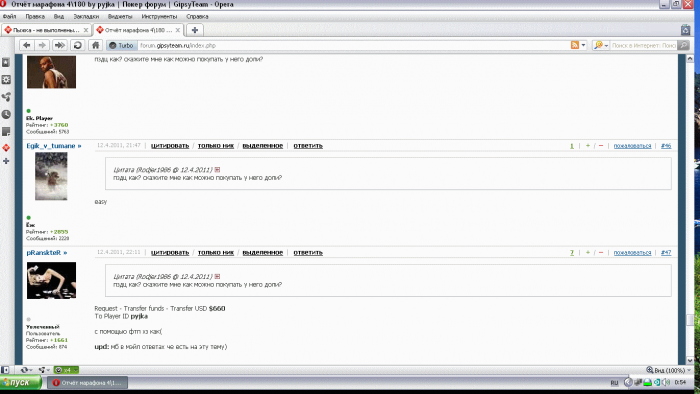Screen dimensions: 700x394
Task: Open the zoom 'Вид (100%)' dropdown
Action: (x=668, y=370)
